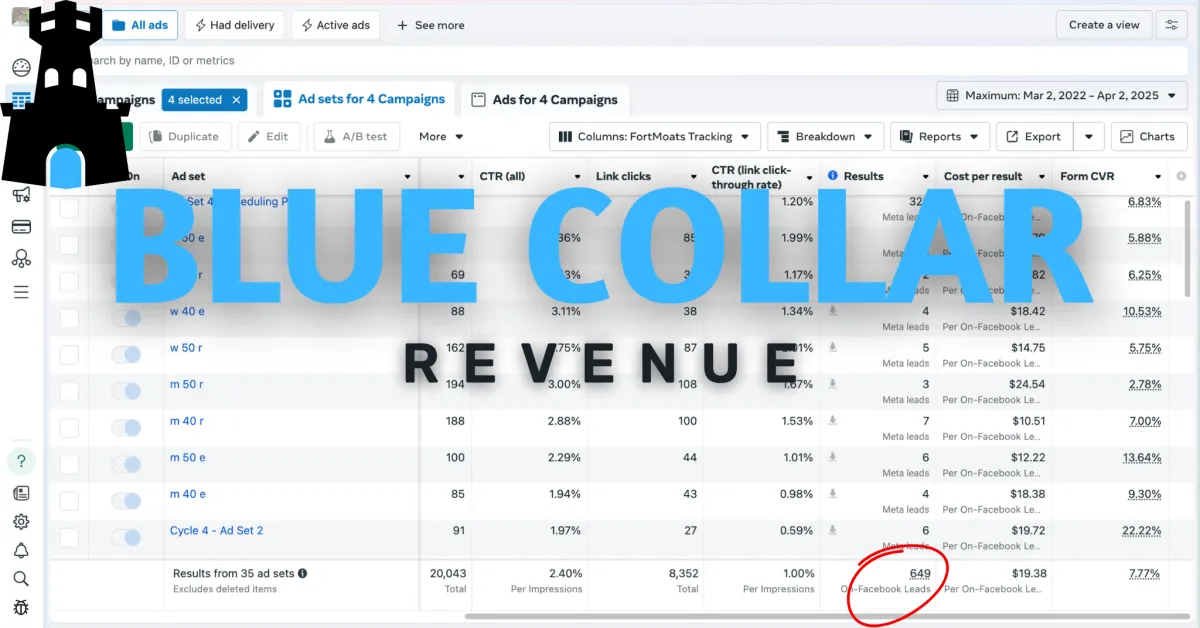
Task: Click the total Form CVR value 7.77%
Action: tap(1143, 574)
